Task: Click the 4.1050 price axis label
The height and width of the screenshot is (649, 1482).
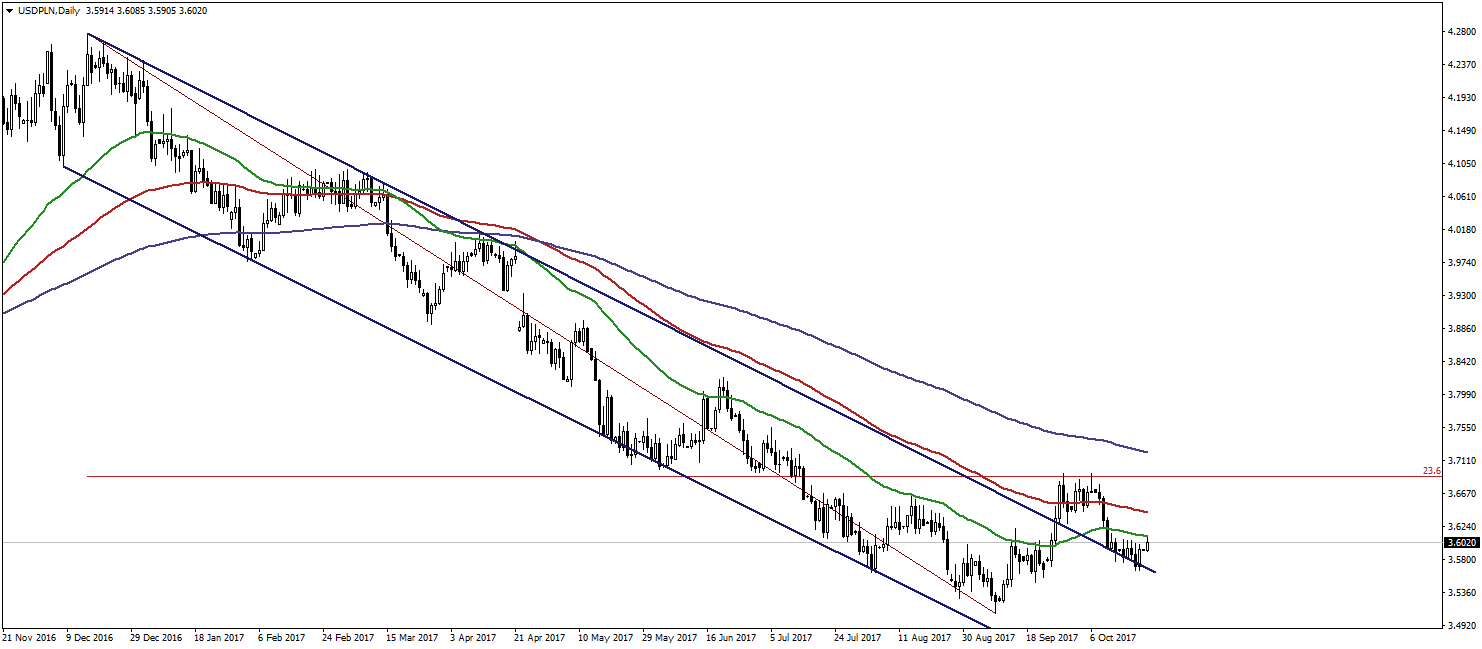Action: 1461,164
